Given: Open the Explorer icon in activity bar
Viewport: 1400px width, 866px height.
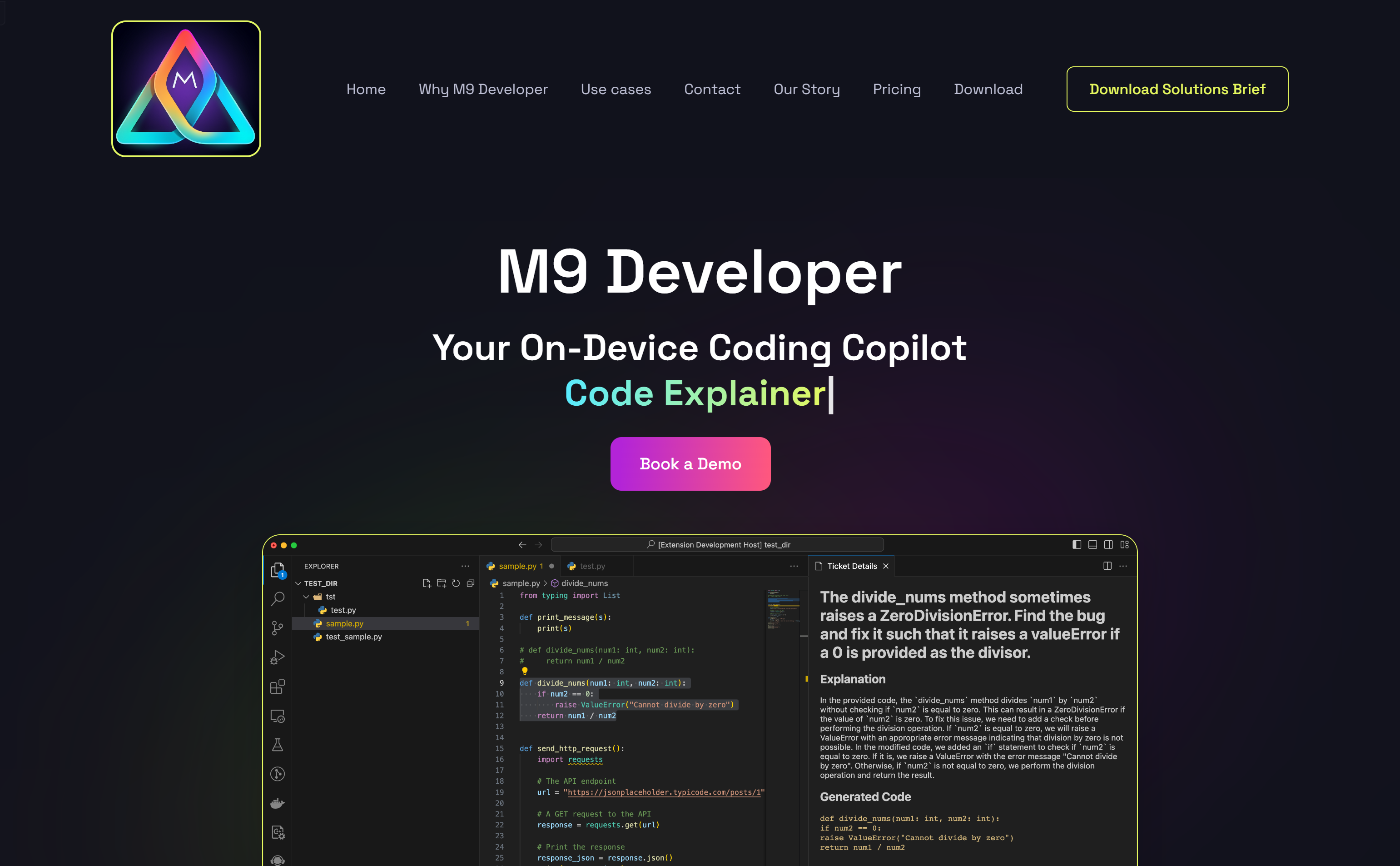Looking at the screenshot, I should coord(277,570).
